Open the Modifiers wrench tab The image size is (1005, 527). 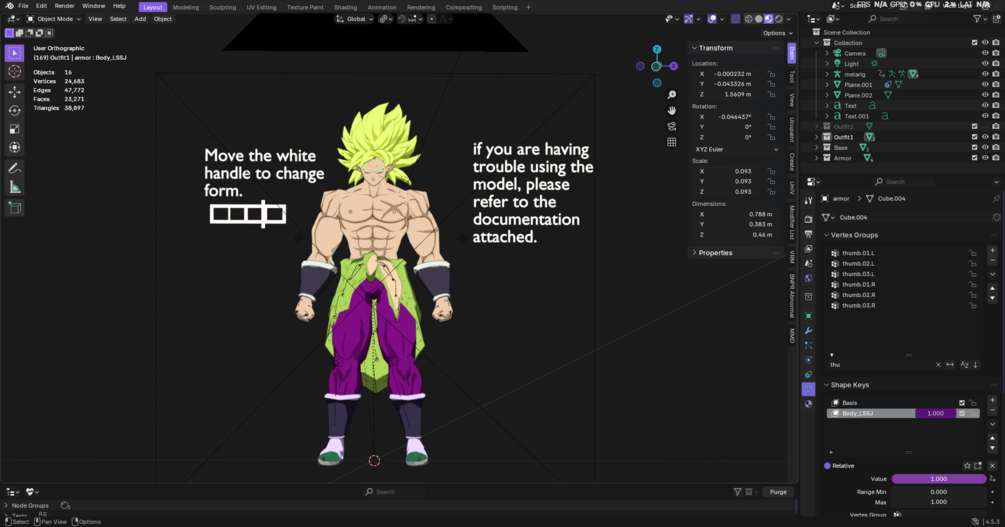coord(808,330)
